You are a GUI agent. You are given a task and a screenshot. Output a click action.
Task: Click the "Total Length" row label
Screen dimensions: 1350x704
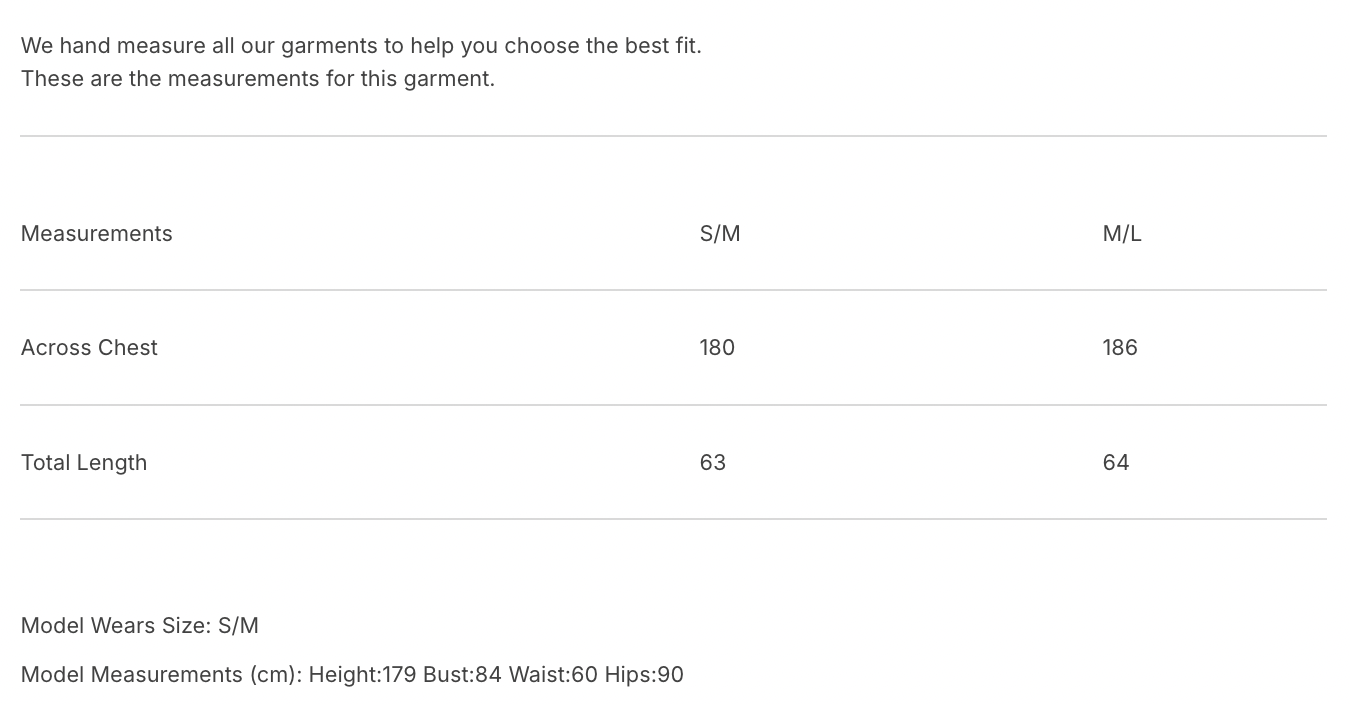(x=84, y=463)
